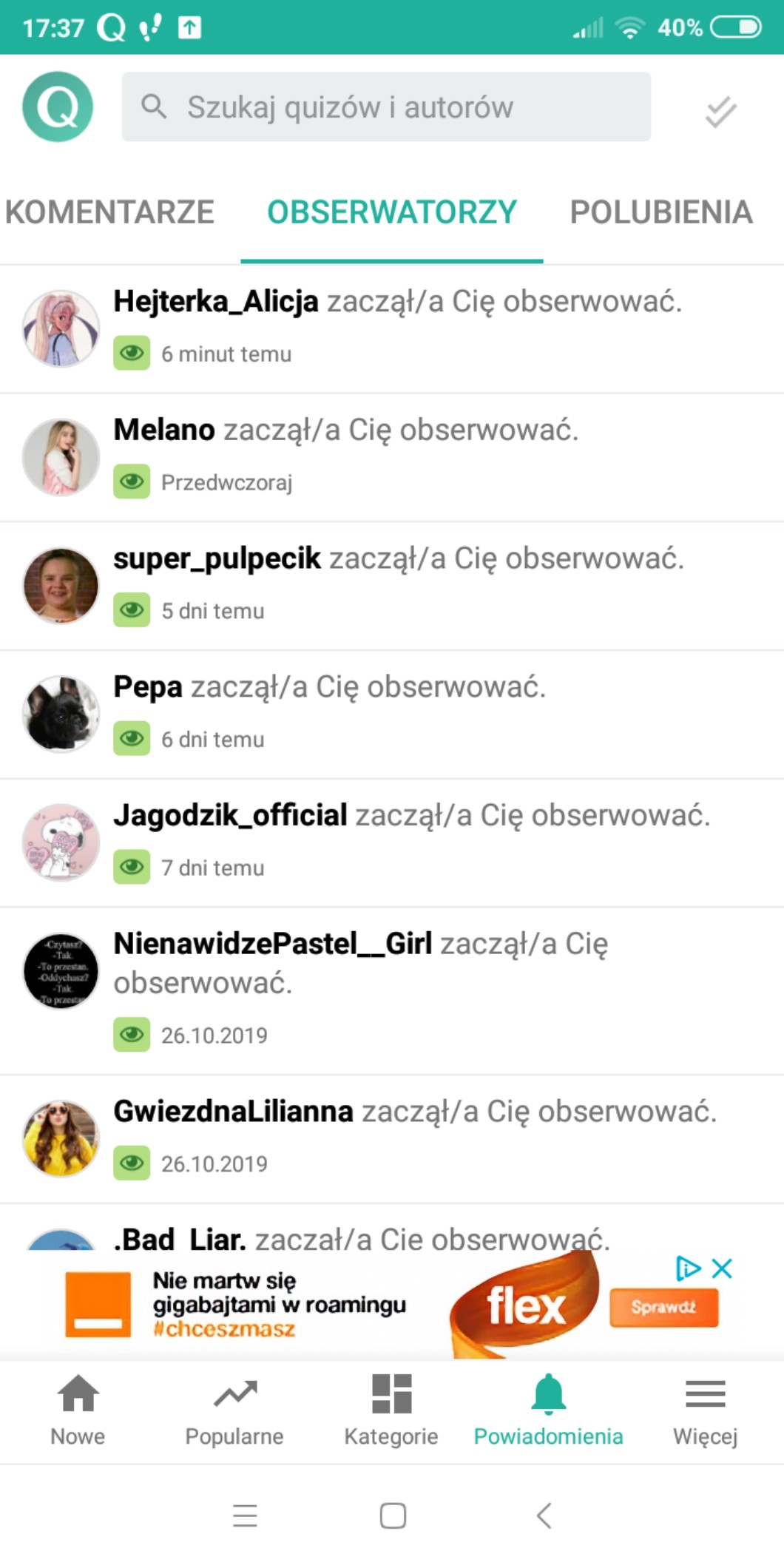Open the Nowe home icon

[78, 1394]
